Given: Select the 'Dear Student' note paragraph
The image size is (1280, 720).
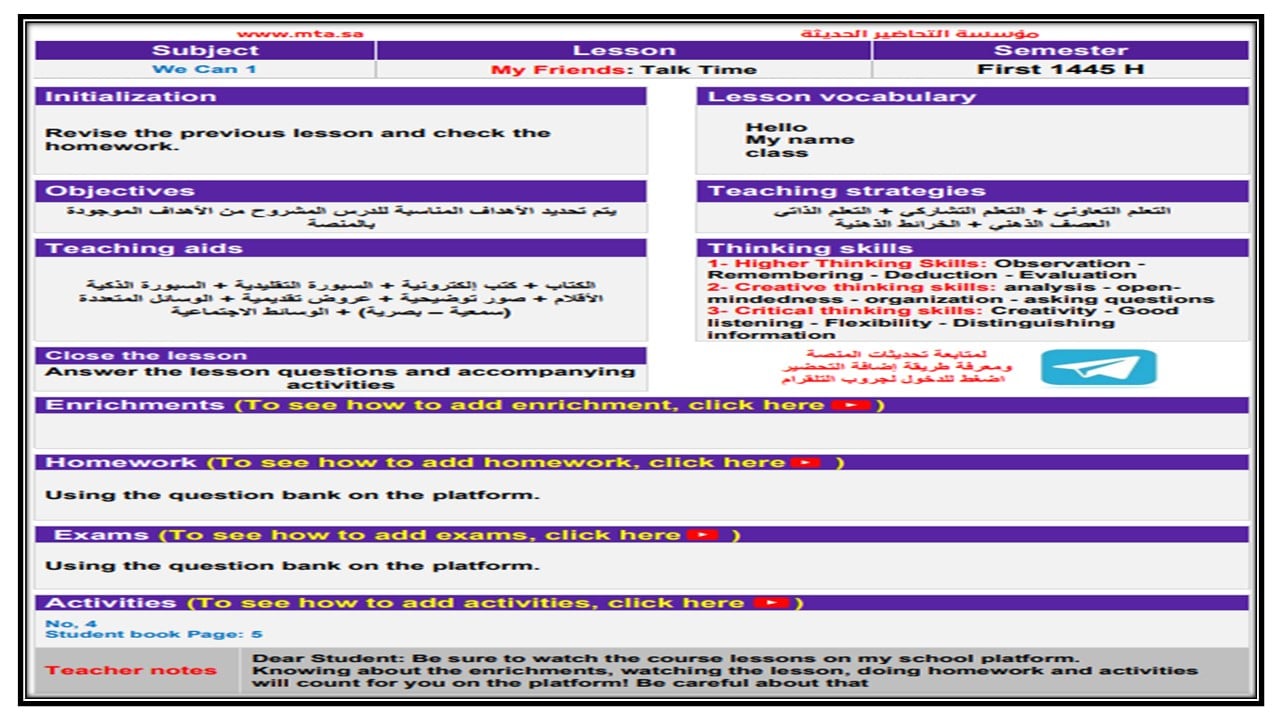Looking at the screenshot, I should [x=725, y=671].
